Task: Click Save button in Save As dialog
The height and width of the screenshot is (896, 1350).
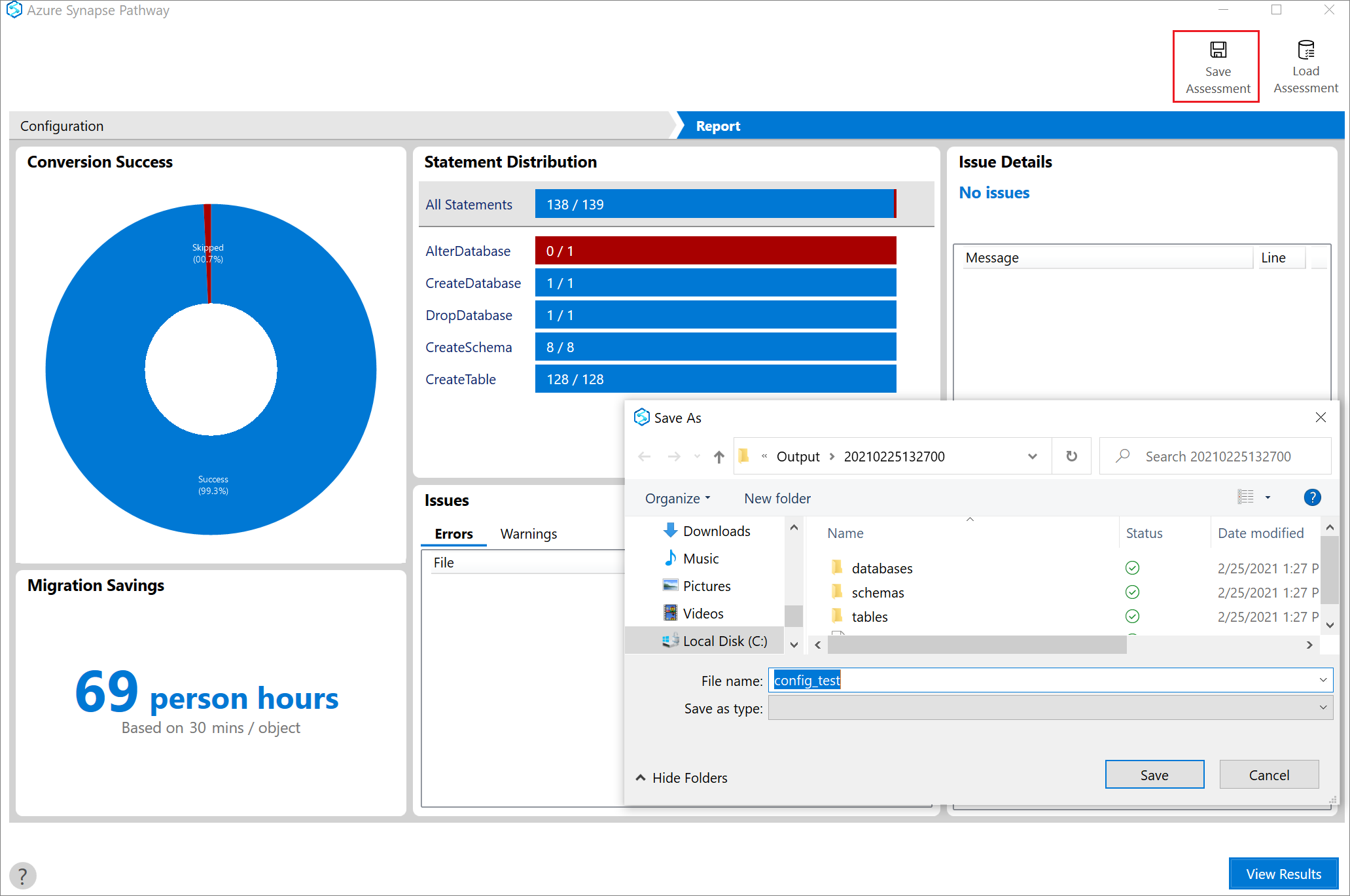Action: pos(1155,773)
